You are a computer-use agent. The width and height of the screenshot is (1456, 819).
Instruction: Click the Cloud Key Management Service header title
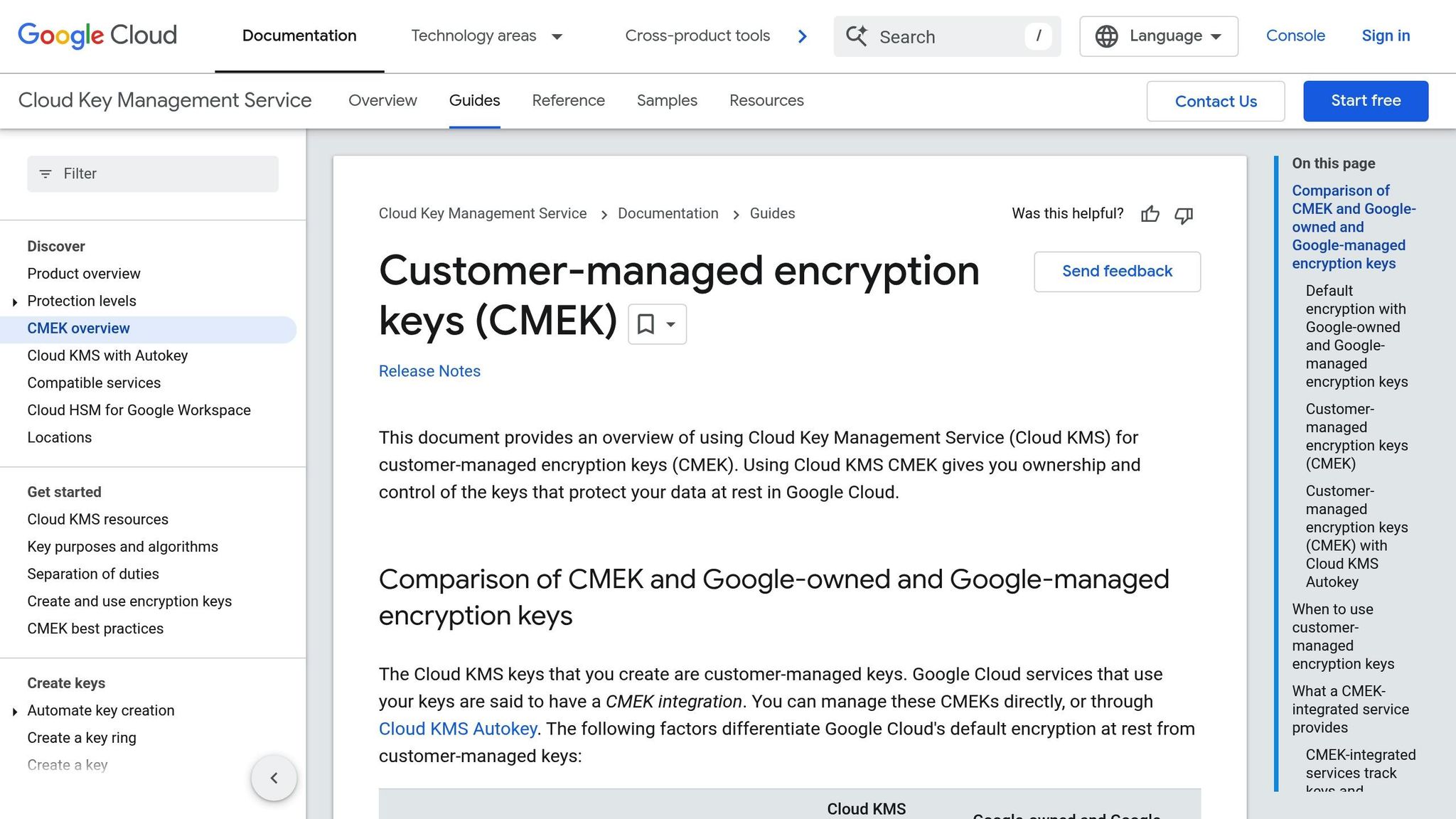165,100
